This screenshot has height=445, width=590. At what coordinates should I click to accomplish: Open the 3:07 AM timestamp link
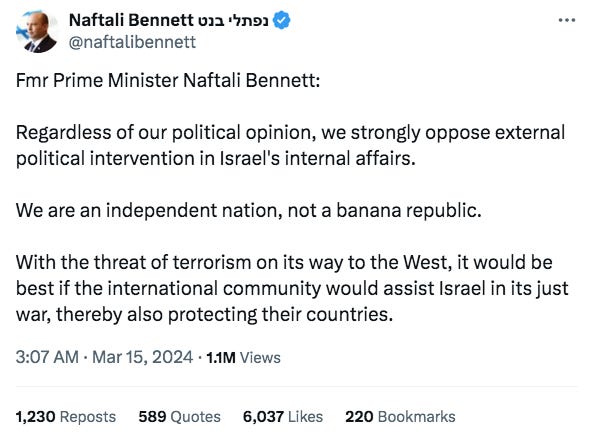click(47, 357)
